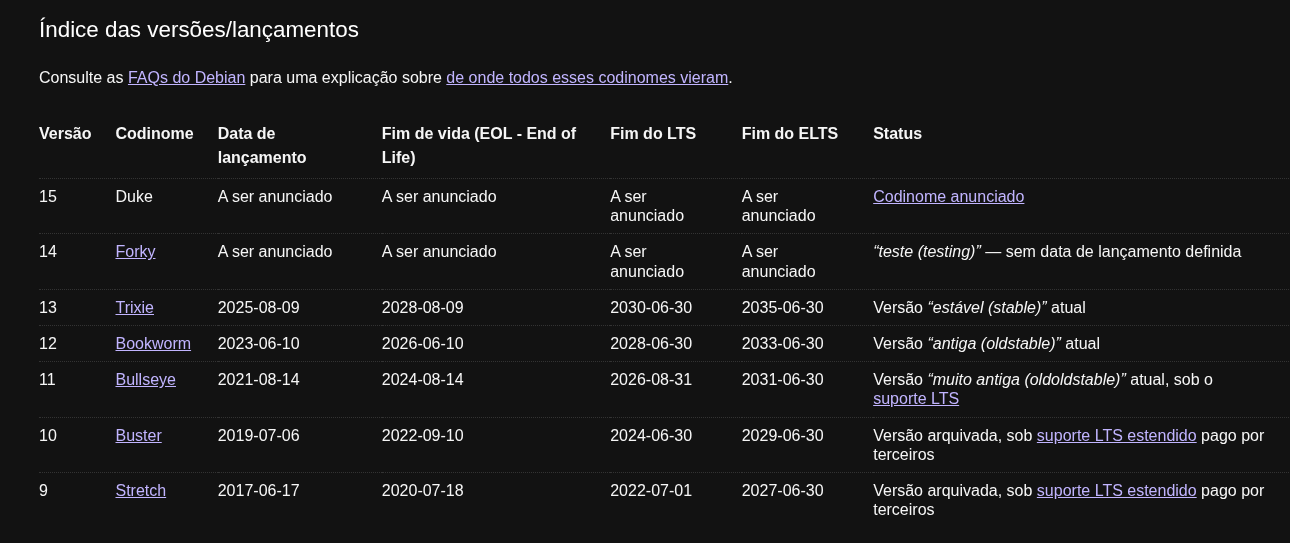Open the Forky codename link
This screenshot has width=1290, height=543.
point(135,252)
